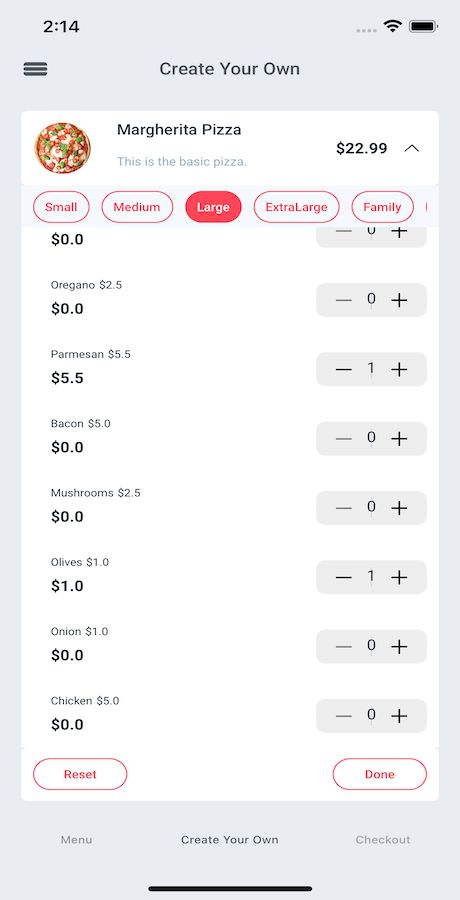Confirm toppings with Done button
This screenshot has height=900, width=460.
[x=380, y=774]
